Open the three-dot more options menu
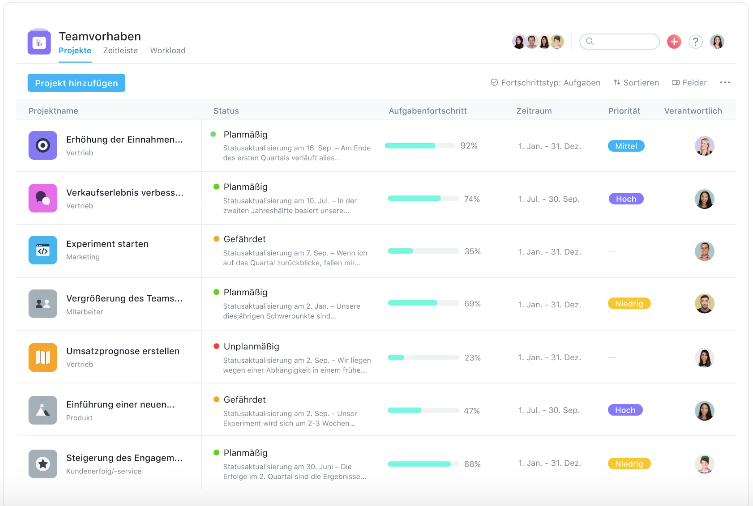The image size is (753, 506). coord(725,82)
